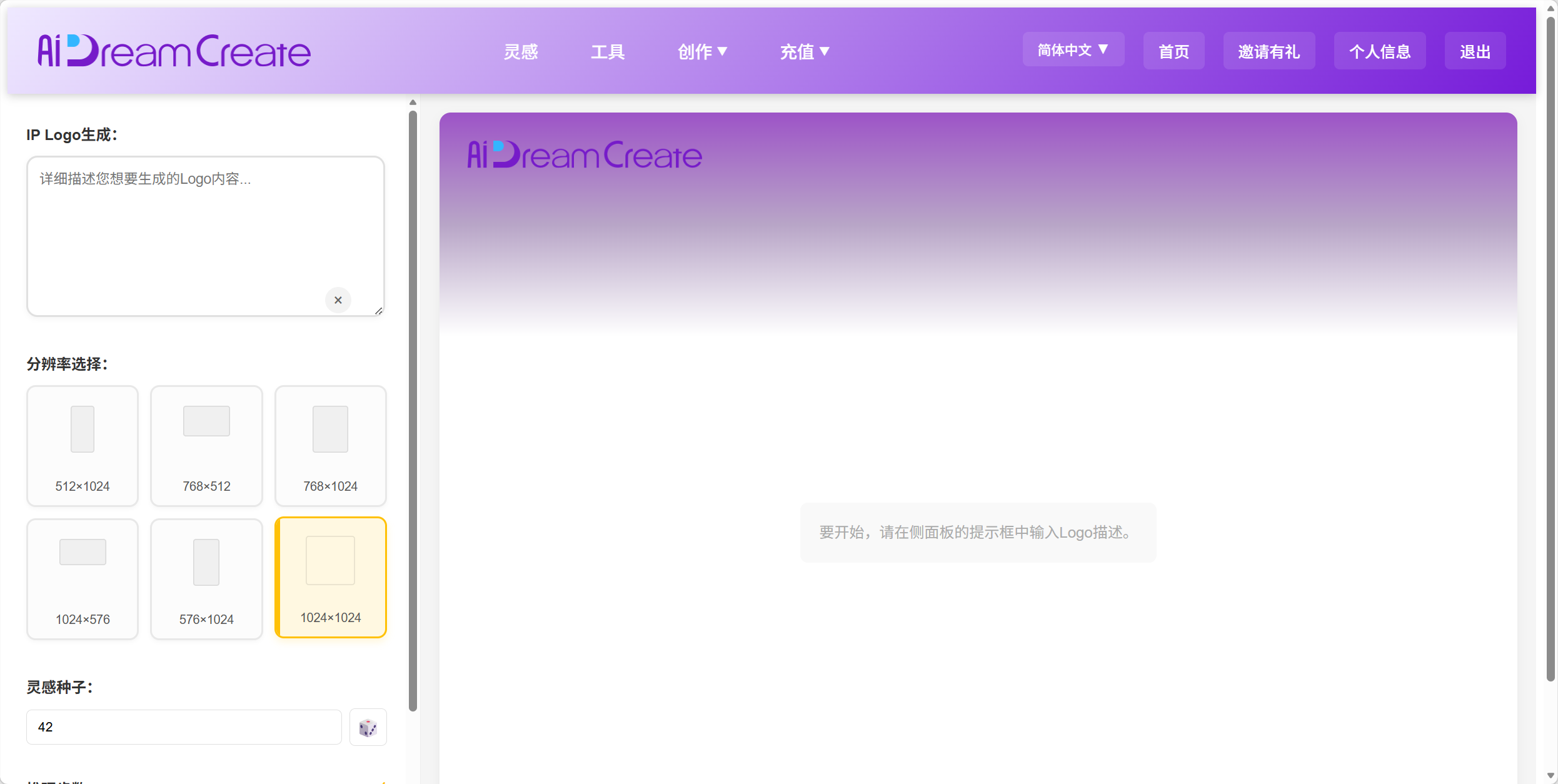Image resolution: width=1558 pixels, height=784 pixels.
Task: Select the 768×1024 resolution option
Action: click(x=331, y=446)
